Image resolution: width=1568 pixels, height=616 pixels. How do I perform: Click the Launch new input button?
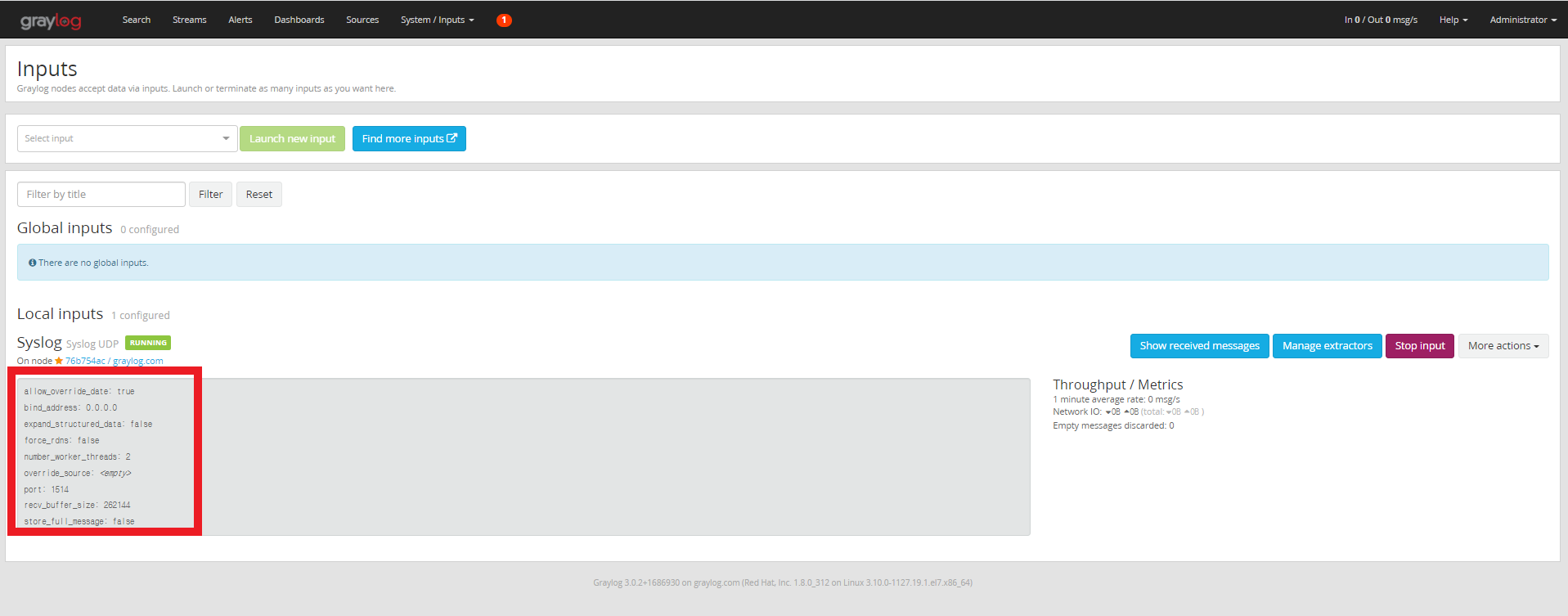[x=292, y=139]
